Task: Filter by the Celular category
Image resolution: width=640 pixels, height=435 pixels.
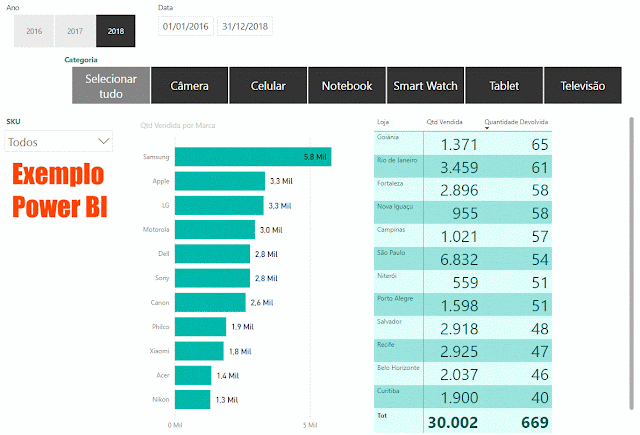Action: coord(268,86)
